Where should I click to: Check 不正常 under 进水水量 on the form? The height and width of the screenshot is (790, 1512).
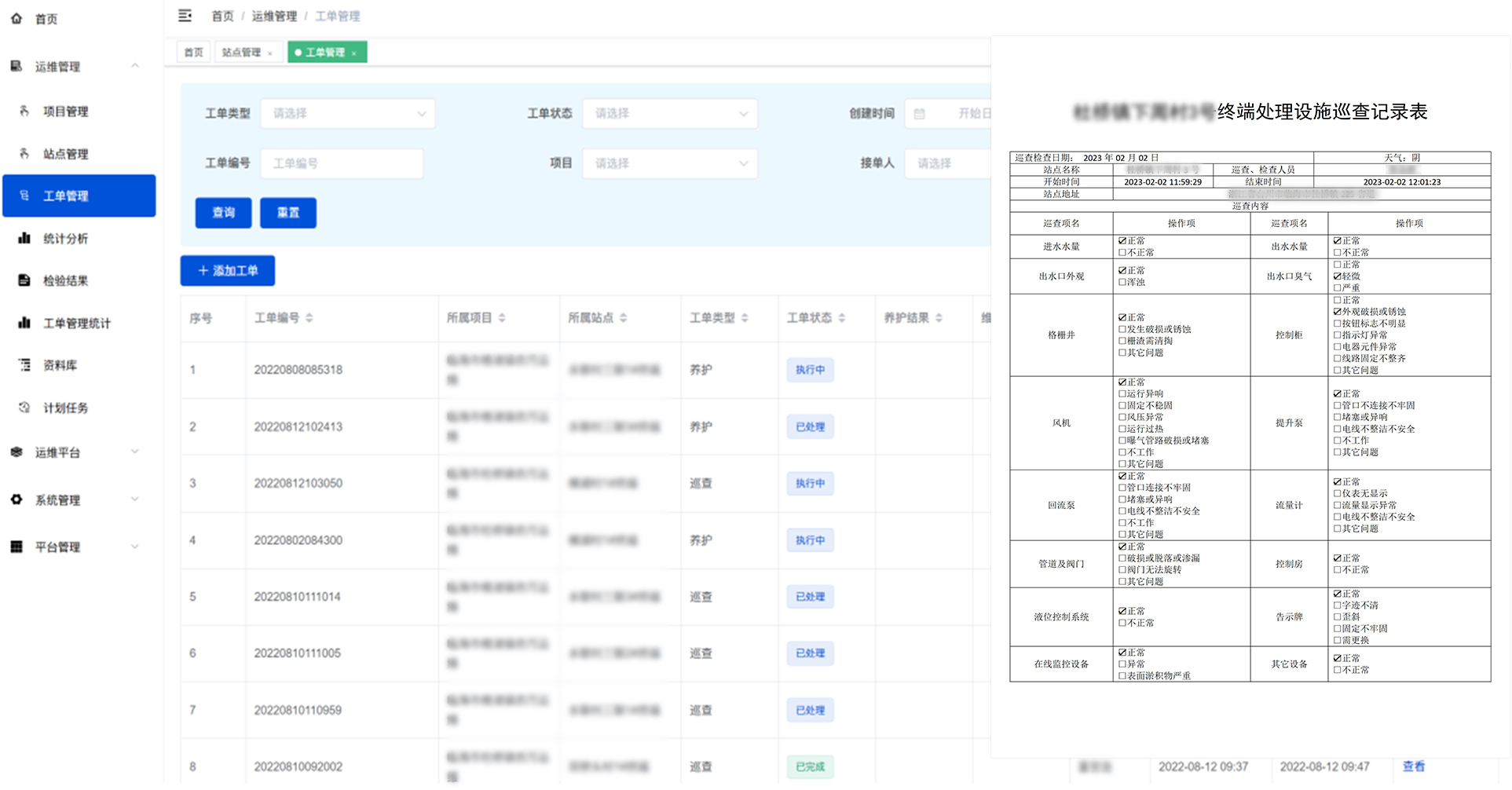pyautogui.click(x=1122, y=252)
